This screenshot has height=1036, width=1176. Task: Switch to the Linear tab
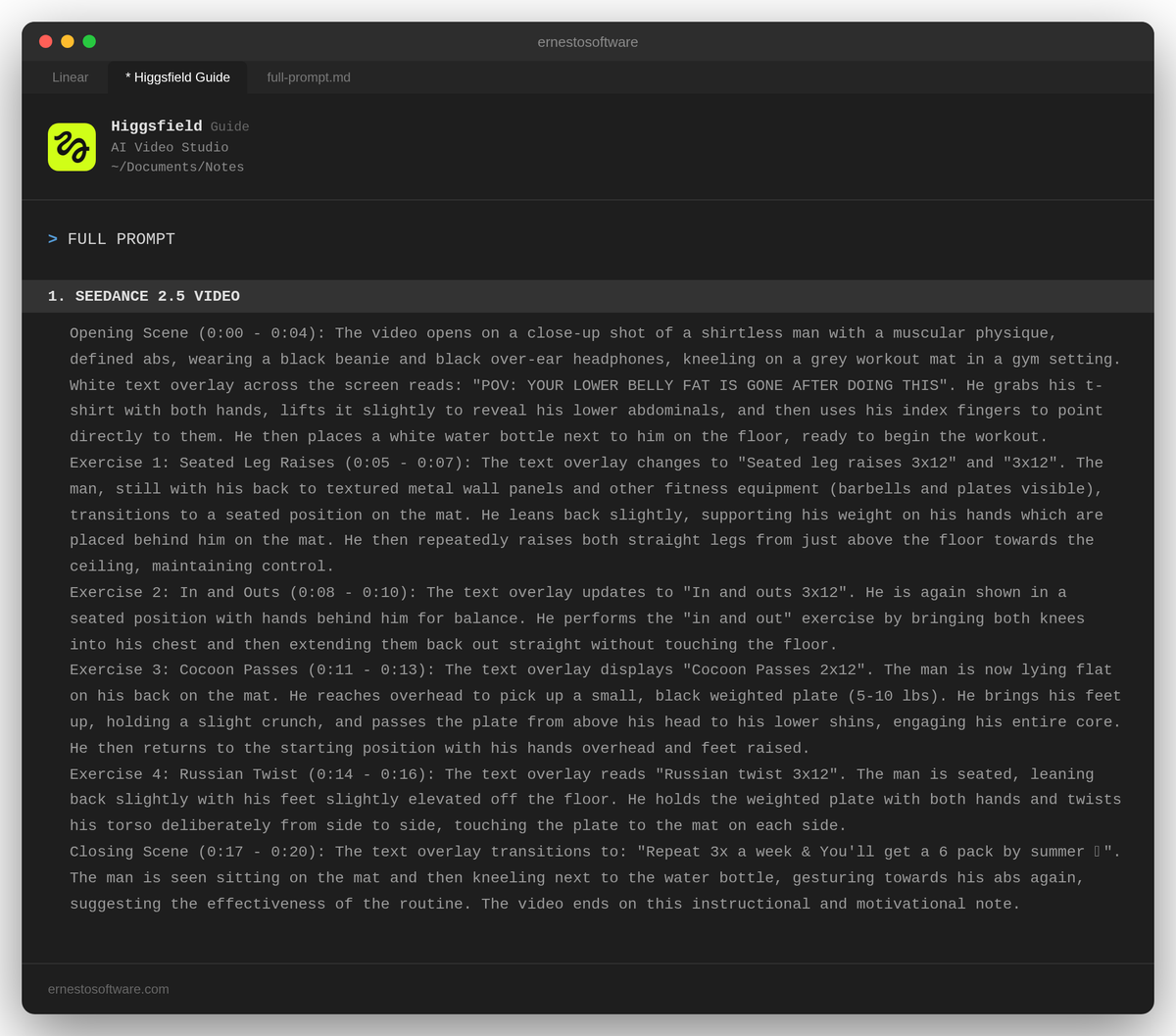pyautogui.click(x=70, y=77)
